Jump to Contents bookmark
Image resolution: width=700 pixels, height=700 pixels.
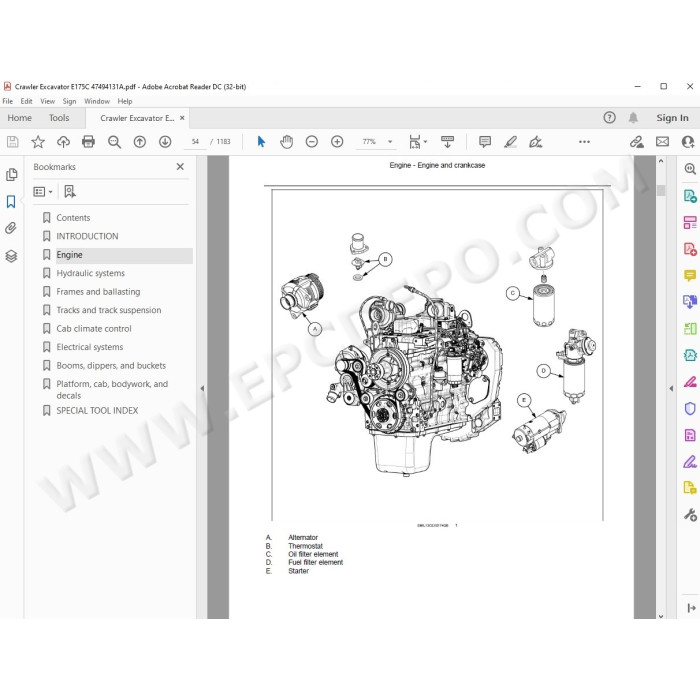pos(73,218)
